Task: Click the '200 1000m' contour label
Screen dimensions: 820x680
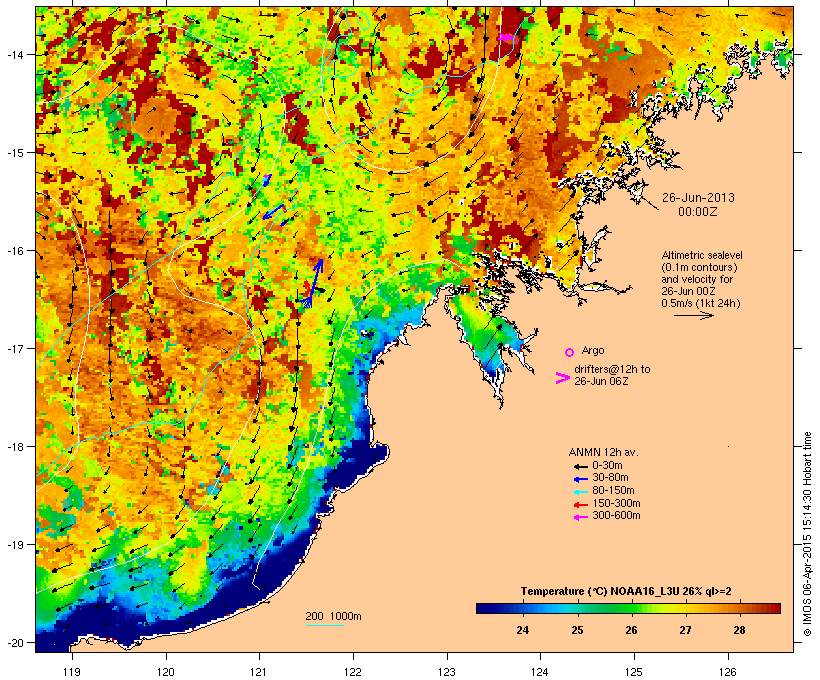Action: point(333,616)
